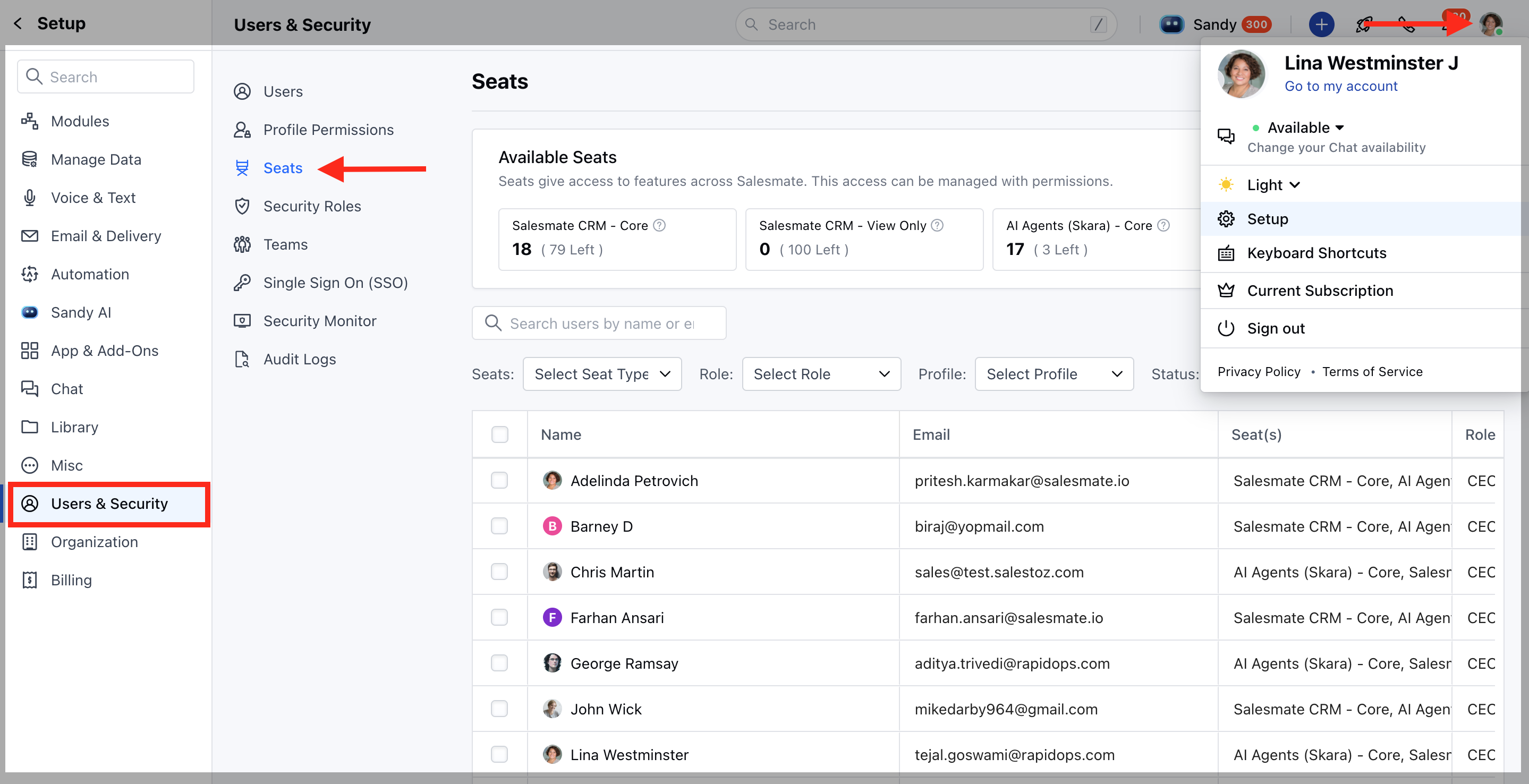The image size is (1529, 784).
Task: Click Go to my account link
Action: pos(1340,86)
